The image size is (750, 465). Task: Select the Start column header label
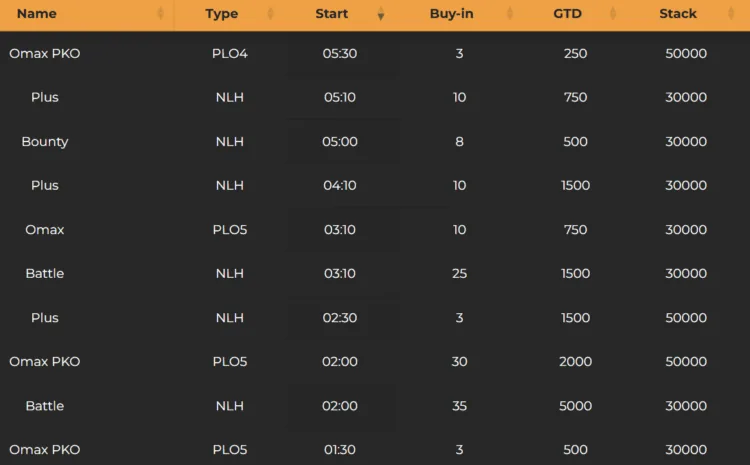[331, 13]
